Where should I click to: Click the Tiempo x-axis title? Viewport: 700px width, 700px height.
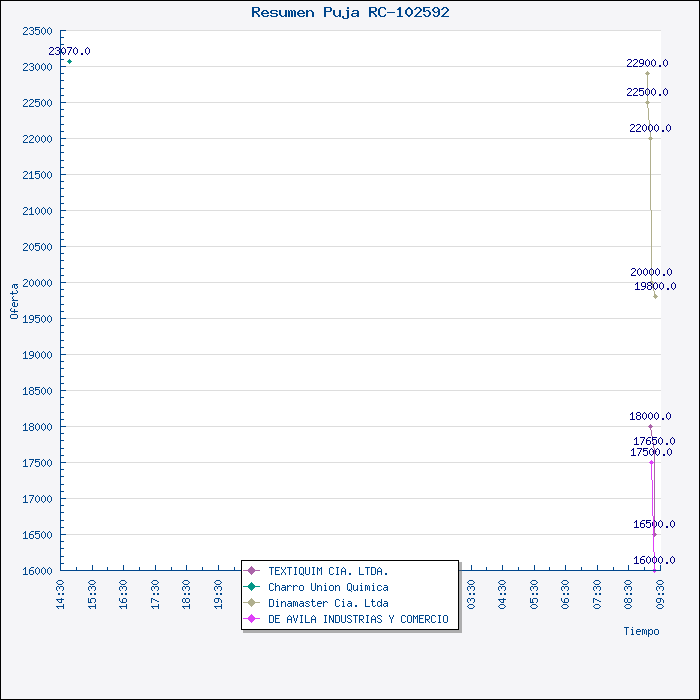pyautogui.click(x=641, y=631)
